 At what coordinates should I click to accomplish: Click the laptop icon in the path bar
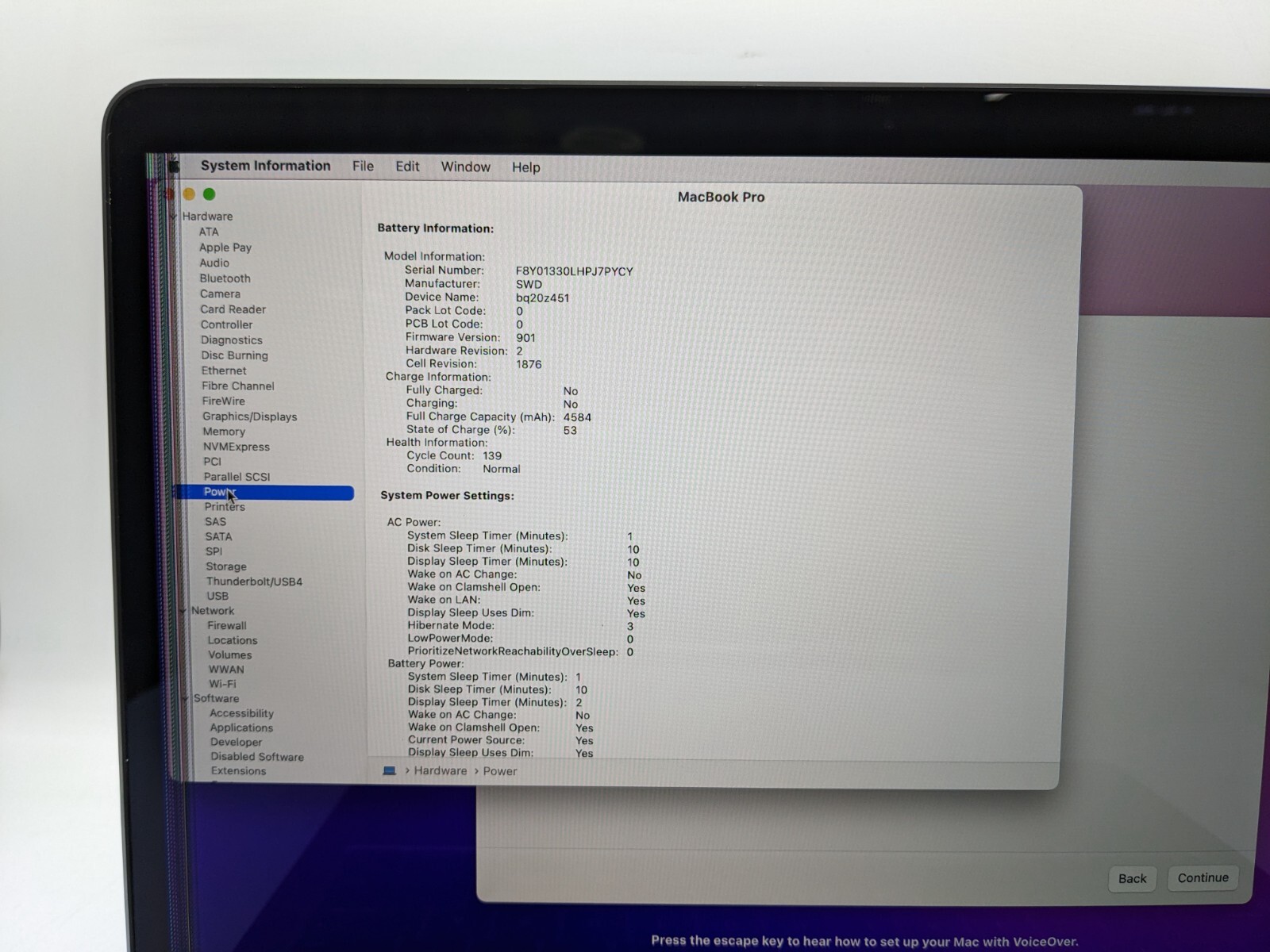tap(389, 771)
